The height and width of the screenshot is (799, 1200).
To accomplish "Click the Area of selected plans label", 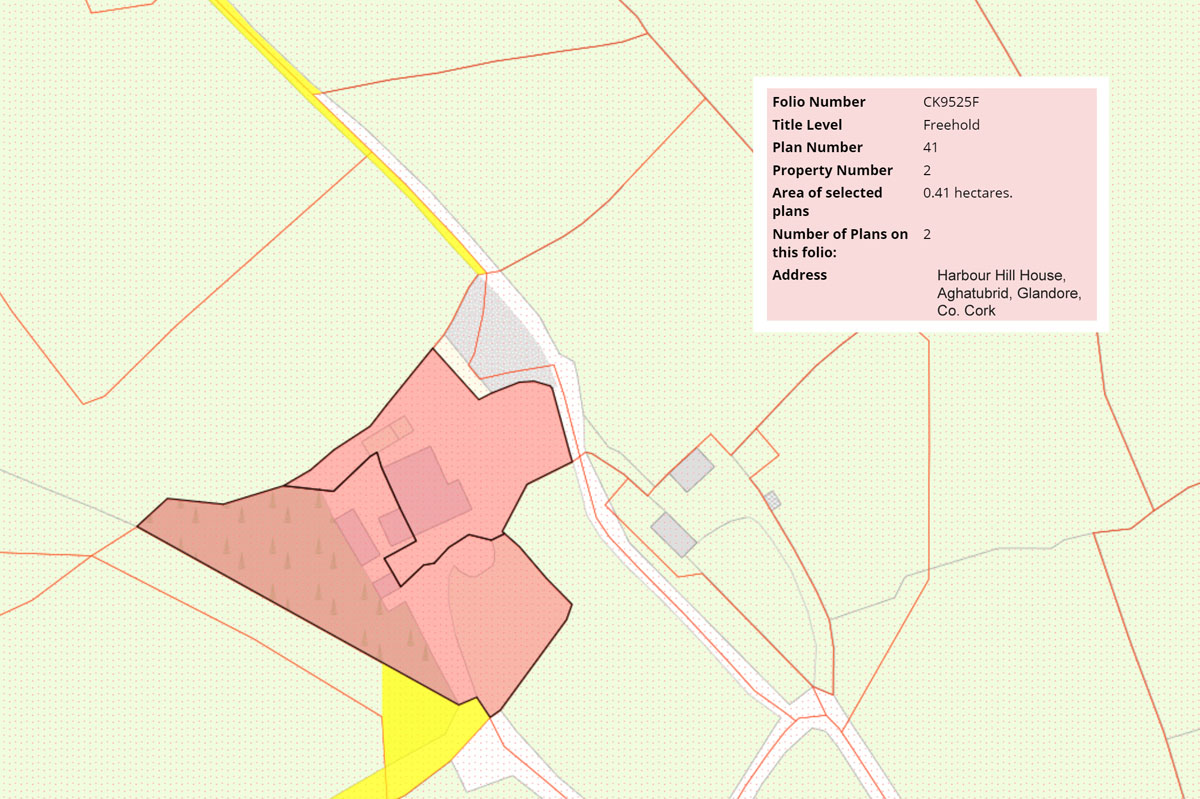I will pos(827,201).
